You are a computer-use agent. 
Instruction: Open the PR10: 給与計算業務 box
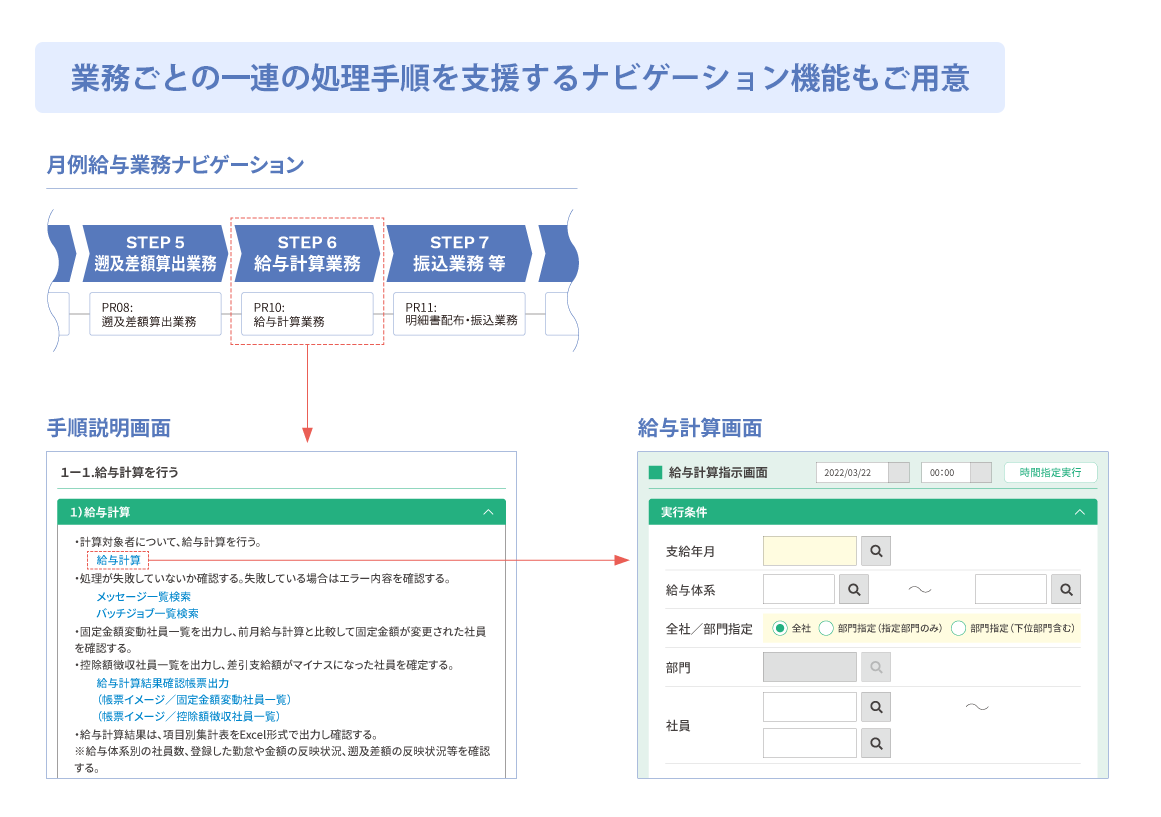tap(307, 314)
